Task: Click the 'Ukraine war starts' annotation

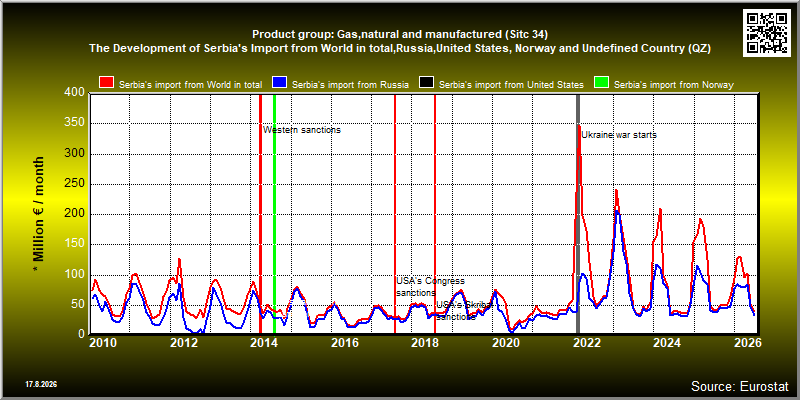Action: (619, 135)
